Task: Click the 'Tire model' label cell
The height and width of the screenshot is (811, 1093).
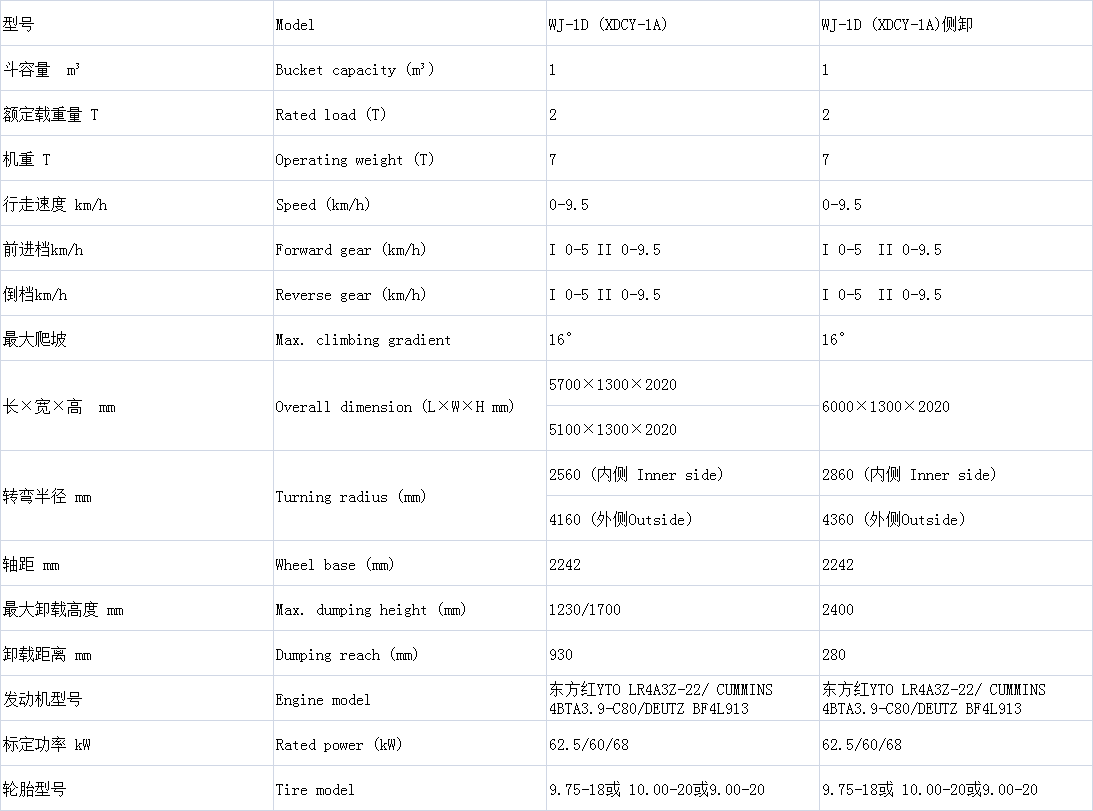Action: tap(314, 790)
